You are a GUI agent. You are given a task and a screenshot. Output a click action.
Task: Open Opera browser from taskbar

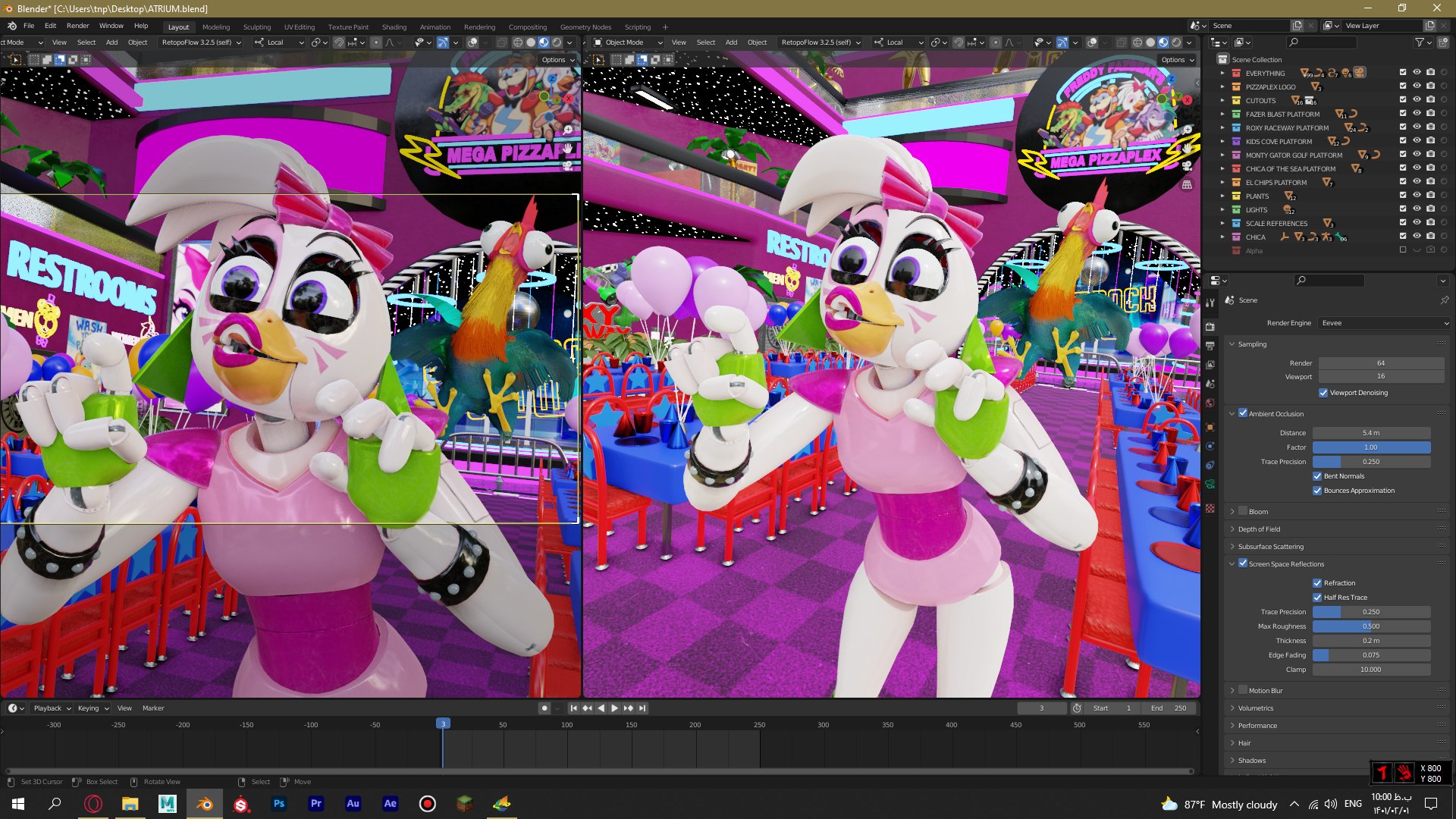pyautogui.click(x=93, y=804)
